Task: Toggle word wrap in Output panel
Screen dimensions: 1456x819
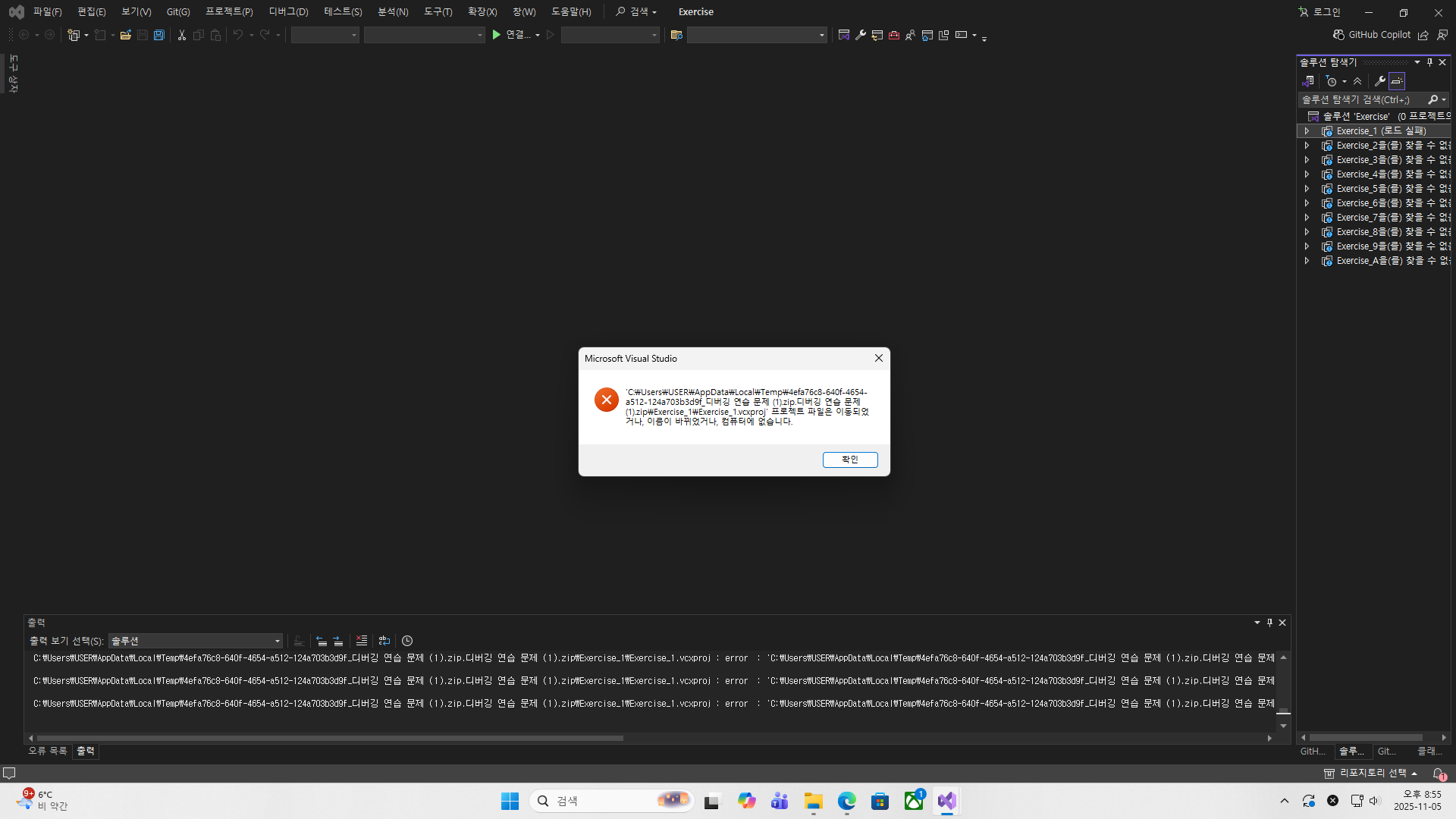Action: [384, 641]
